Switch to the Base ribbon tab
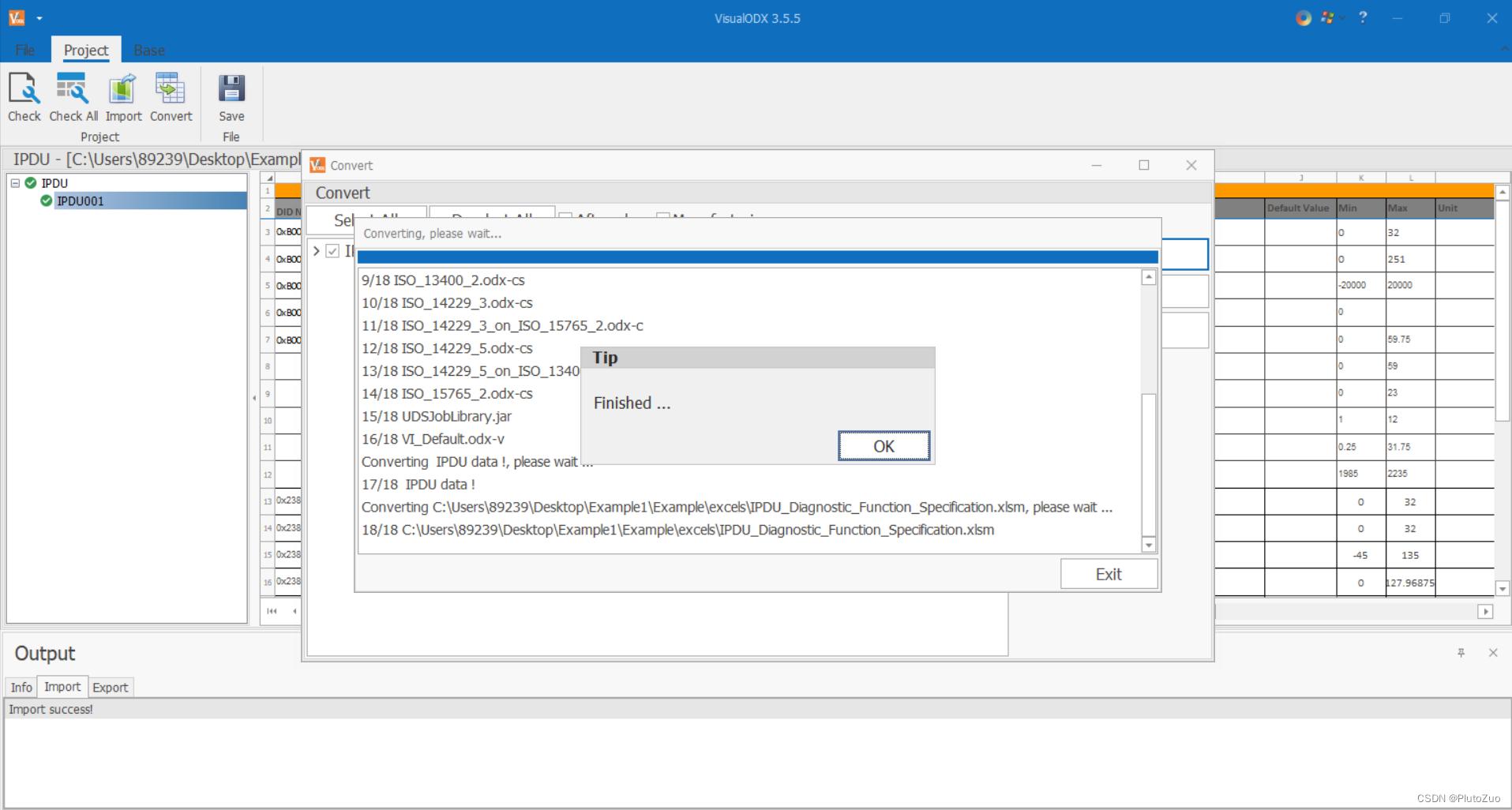 [149, 50]
